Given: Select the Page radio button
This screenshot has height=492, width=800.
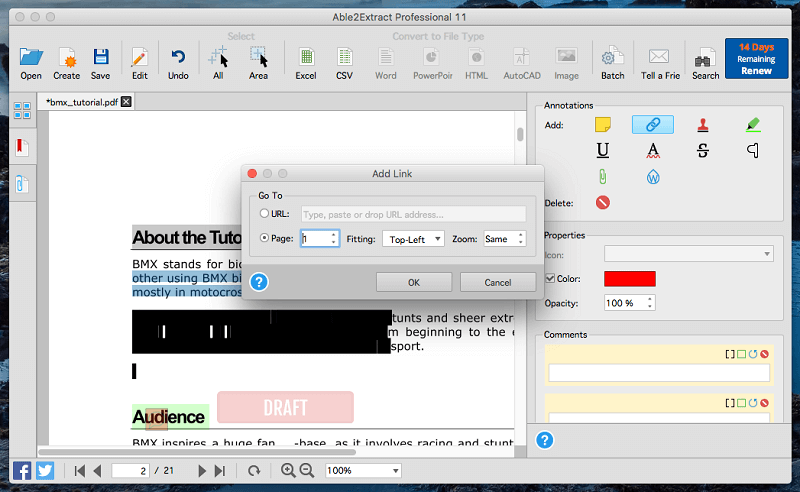Looking at the screenshot, I should tap(264, 238).
